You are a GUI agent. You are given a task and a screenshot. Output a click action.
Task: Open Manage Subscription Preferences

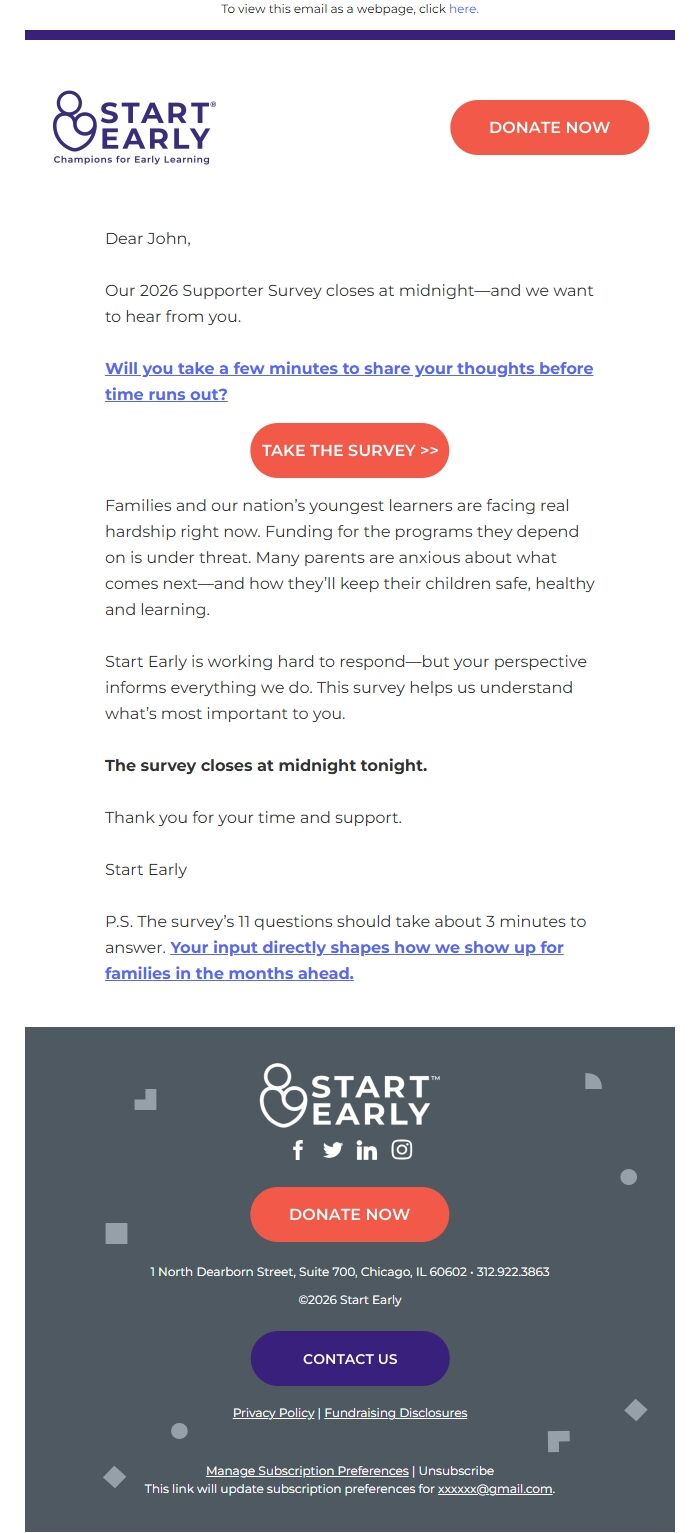tap(307, 1470)
